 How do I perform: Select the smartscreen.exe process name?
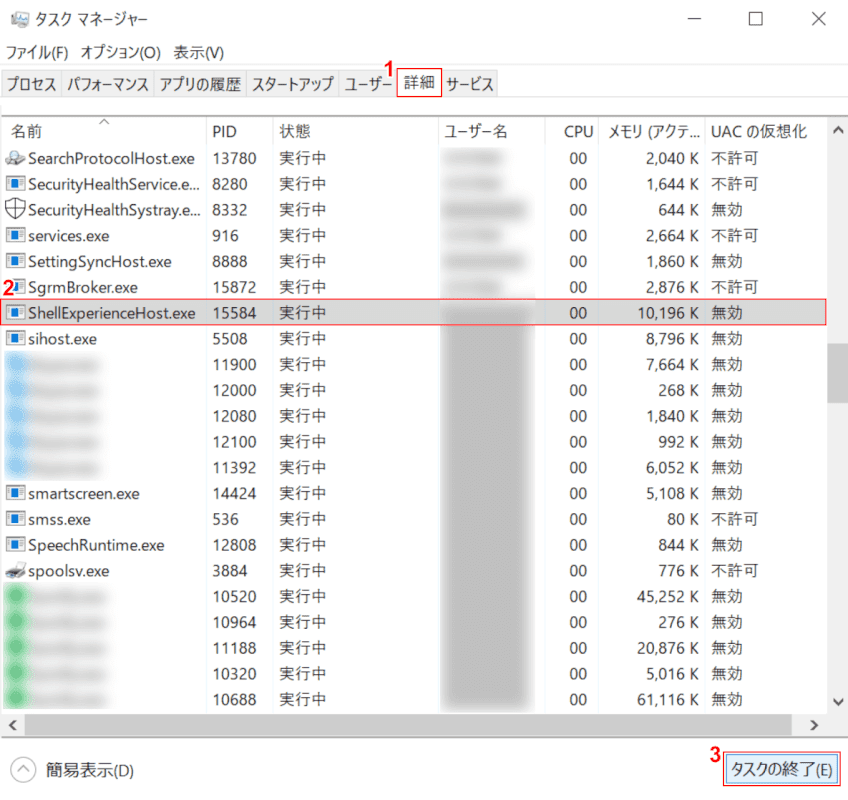click(x=84, y=493)
